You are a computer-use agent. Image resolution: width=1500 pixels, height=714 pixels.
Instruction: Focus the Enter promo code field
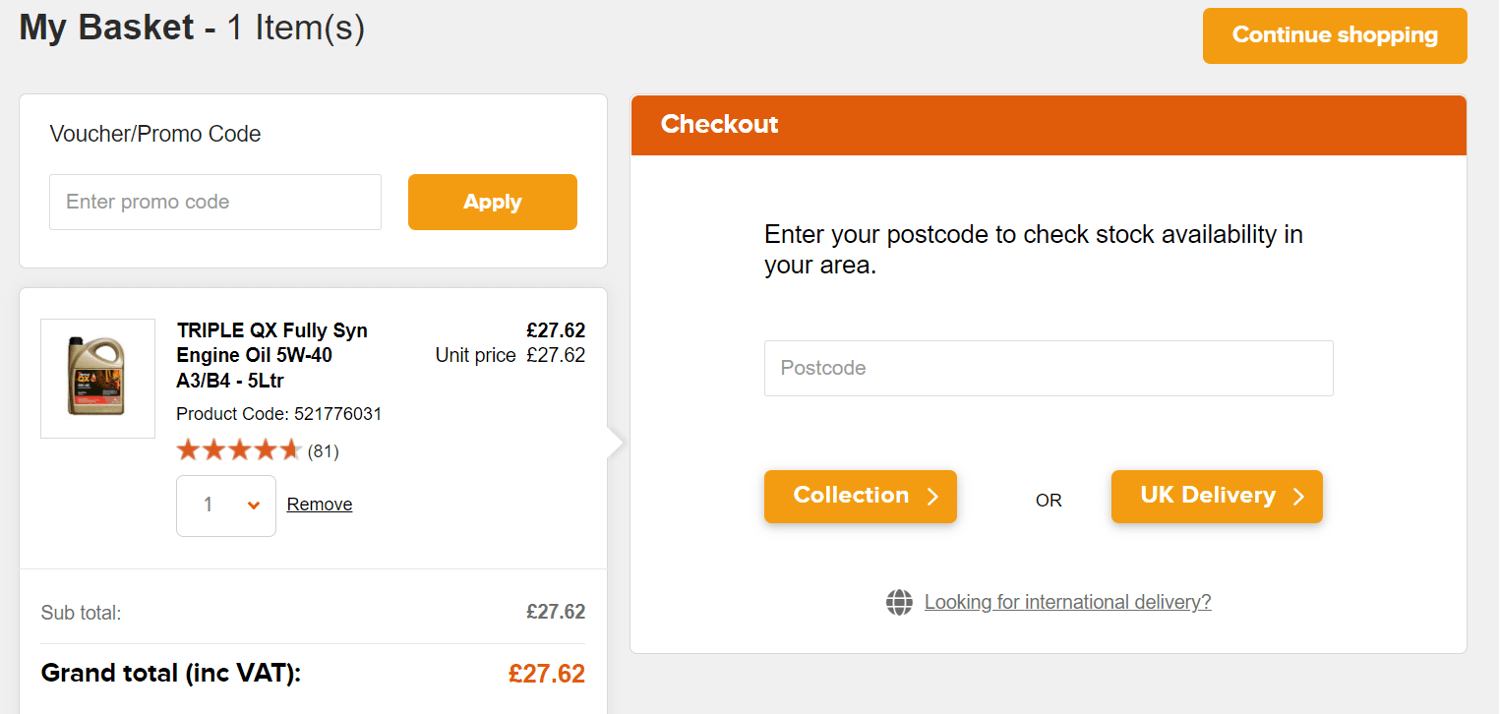pyautogui.click(x=215, y=202)
